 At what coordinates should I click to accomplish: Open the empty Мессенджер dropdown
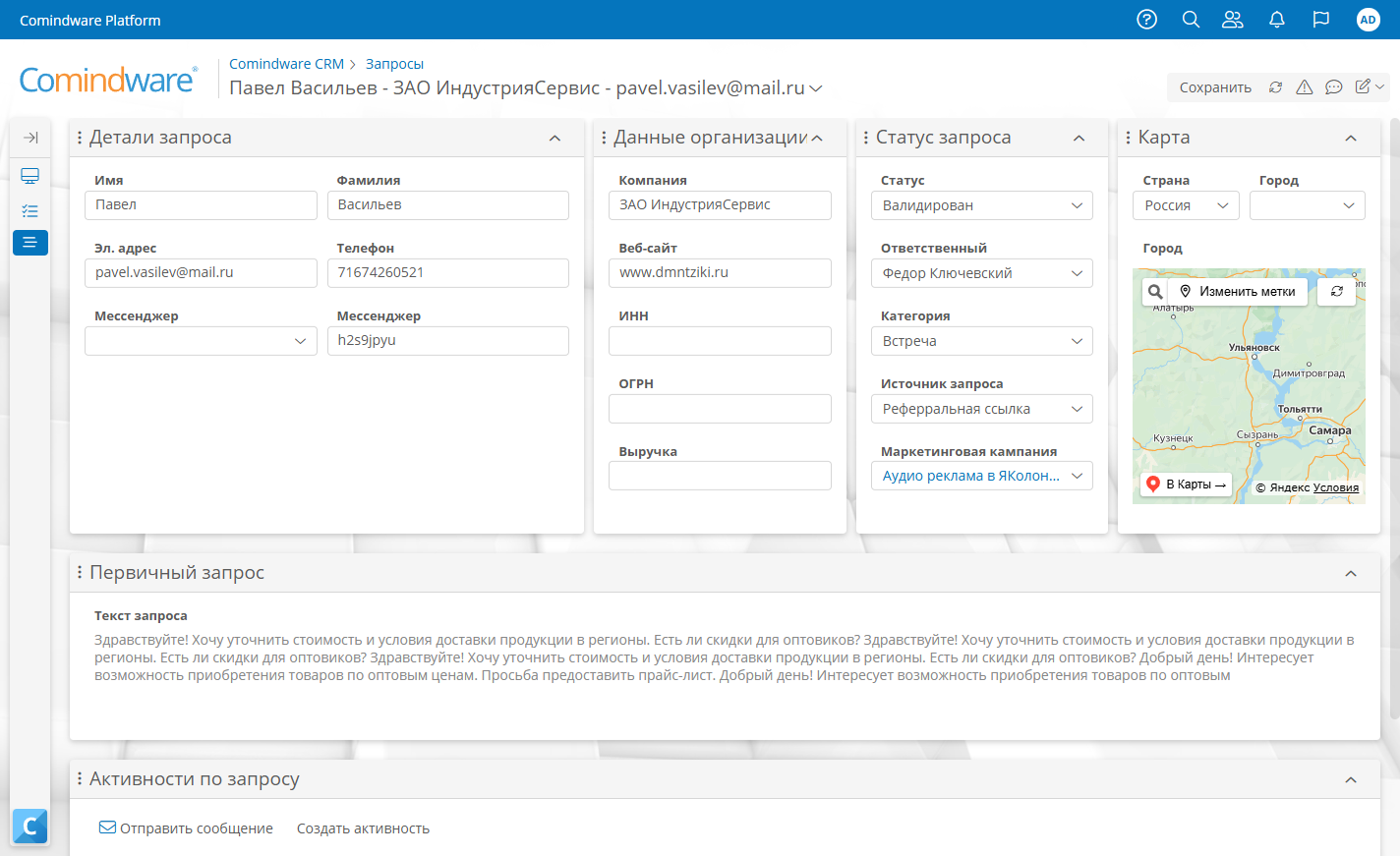tap(201, 341)
